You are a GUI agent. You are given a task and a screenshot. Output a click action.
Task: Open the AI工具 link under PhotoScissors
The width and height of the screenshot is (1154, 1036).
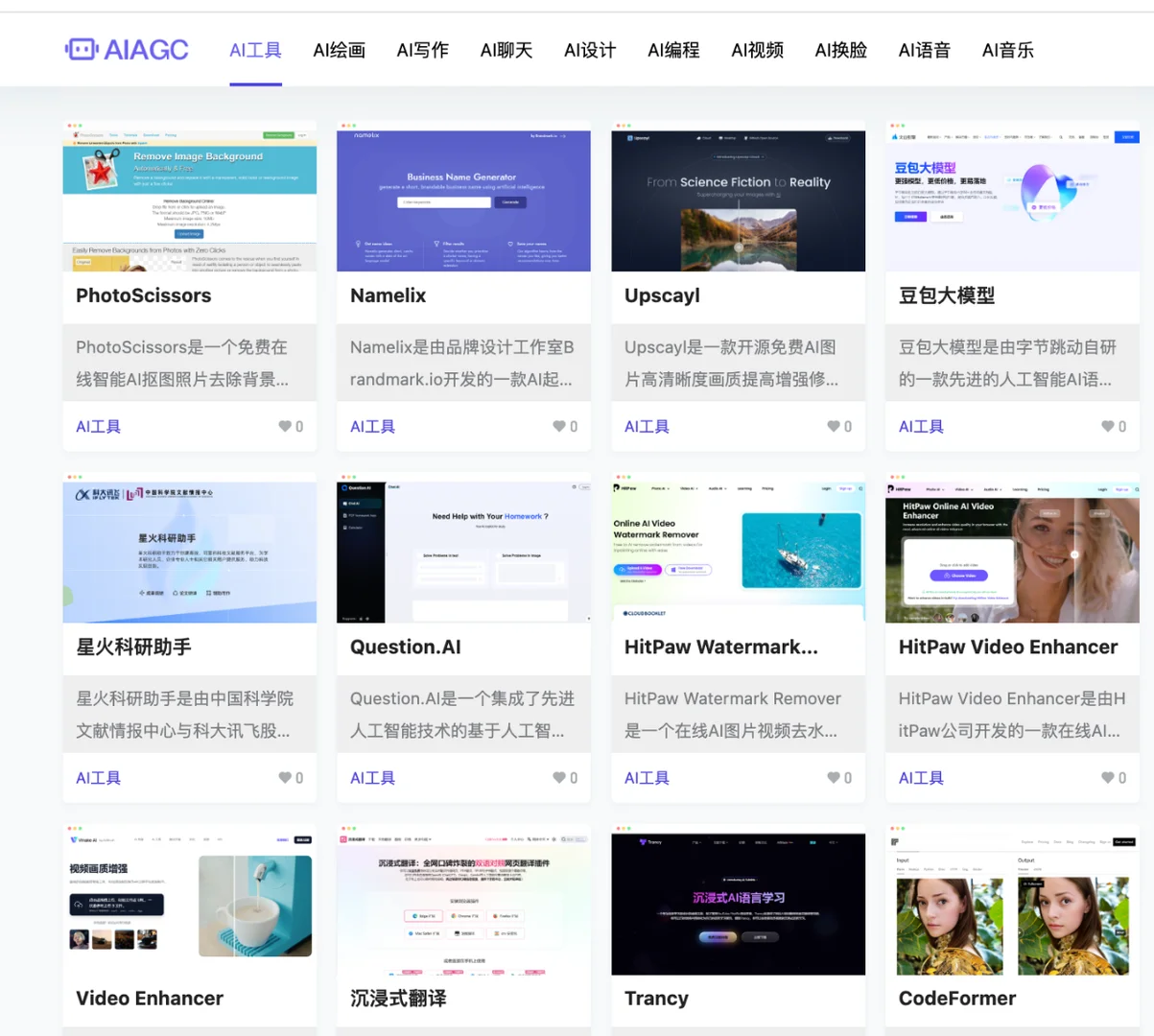(97, 426)
